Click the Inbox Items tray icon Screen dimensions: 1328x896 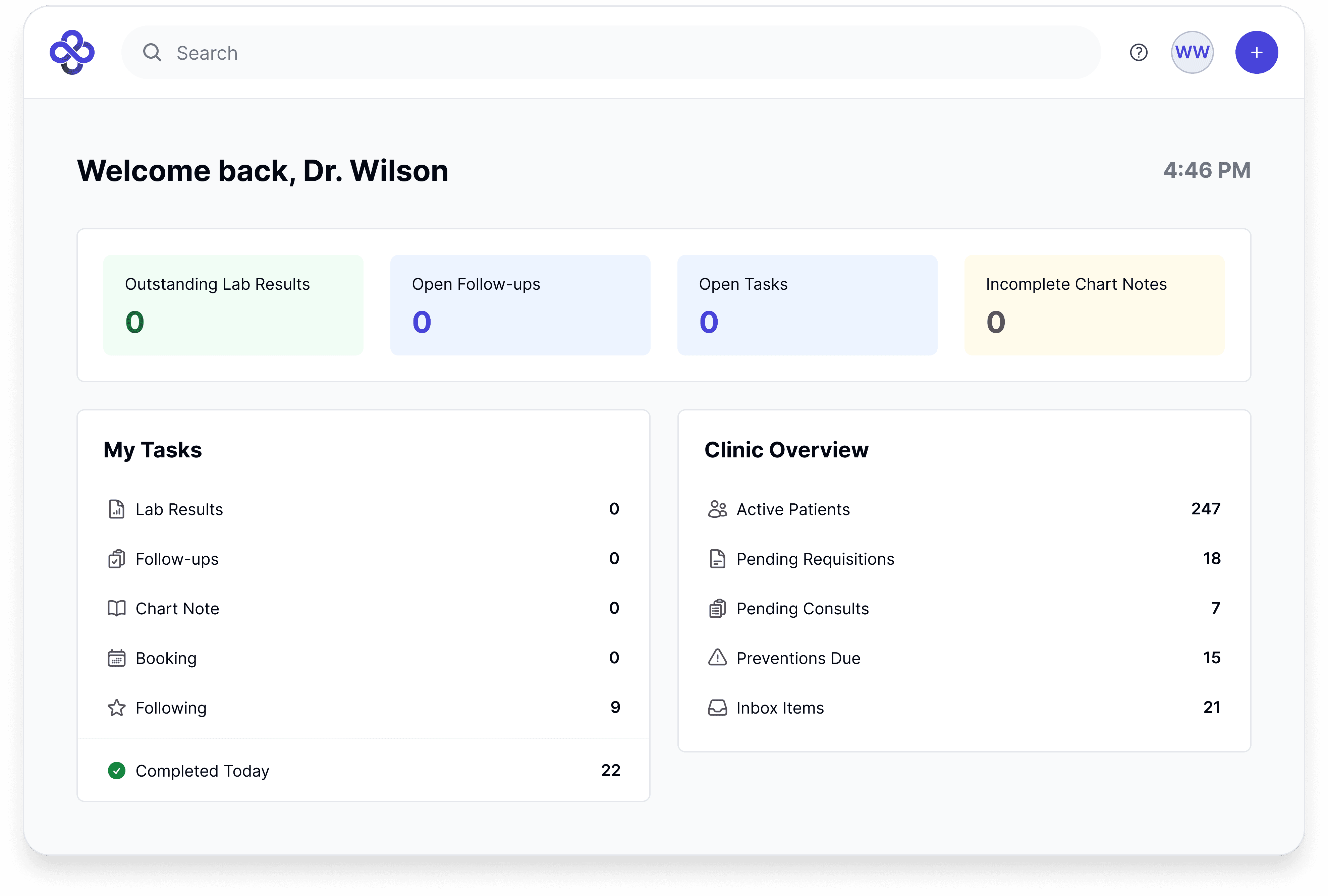pos(717,708)
